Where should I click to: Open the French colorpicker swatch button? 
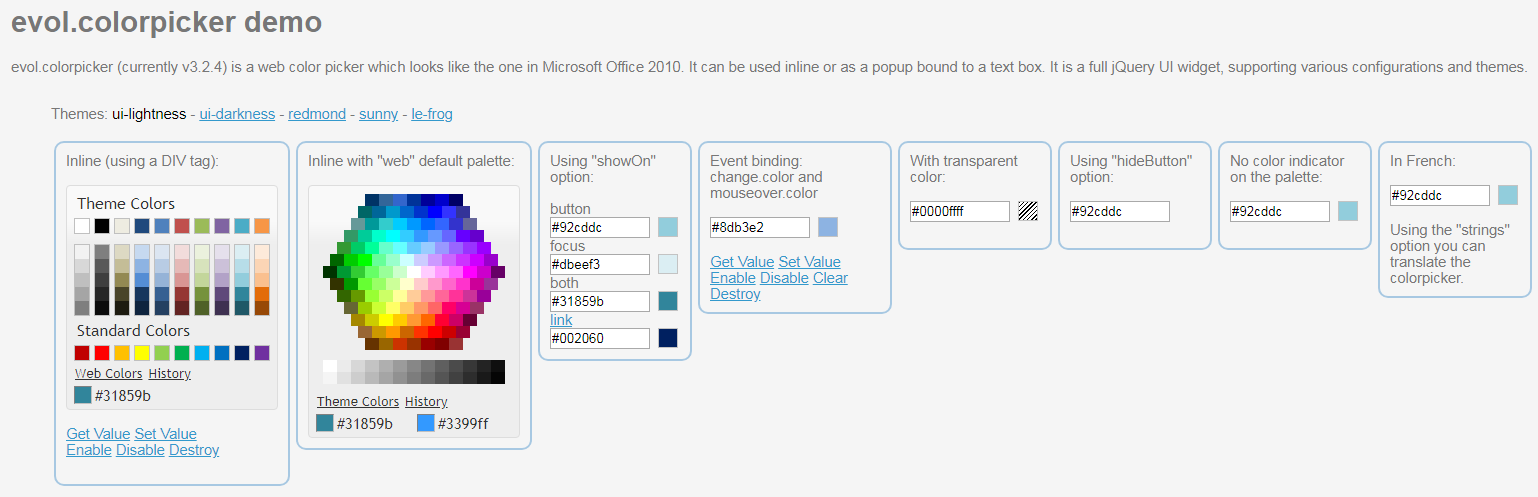pos(1508,195)
